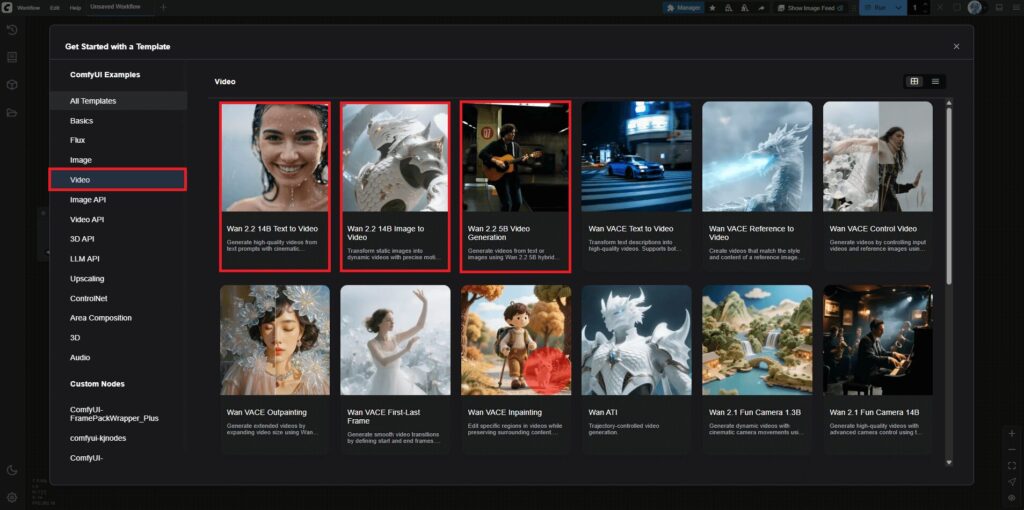The image size is (1024, 510).
Task: Select All Templates category
Action: [x=118, y=101]
